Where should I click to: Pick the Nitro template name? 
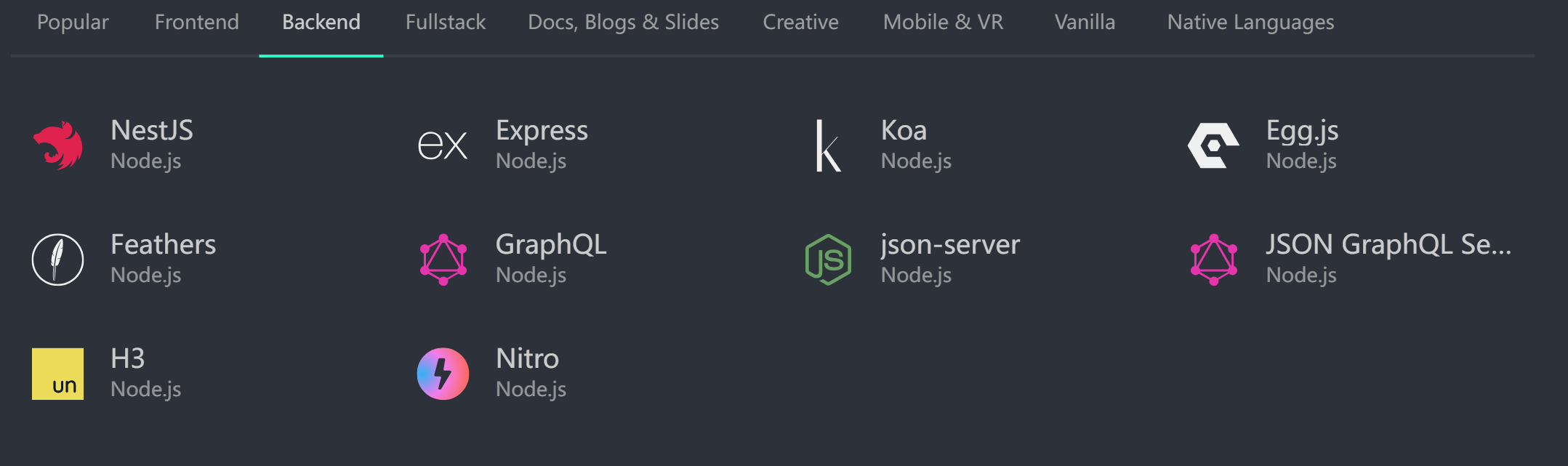[x=527, y=359]
